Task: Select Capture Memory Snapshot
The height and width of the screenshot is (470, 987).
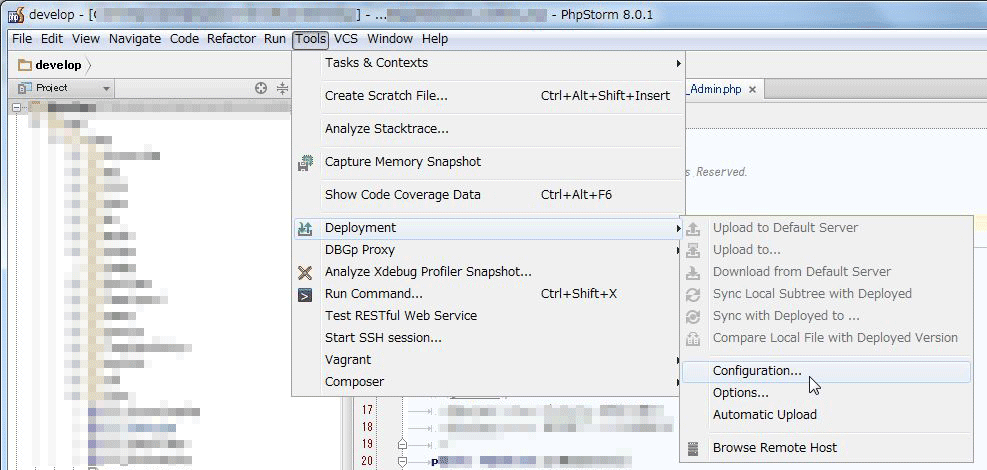Action: click(488, 162)
